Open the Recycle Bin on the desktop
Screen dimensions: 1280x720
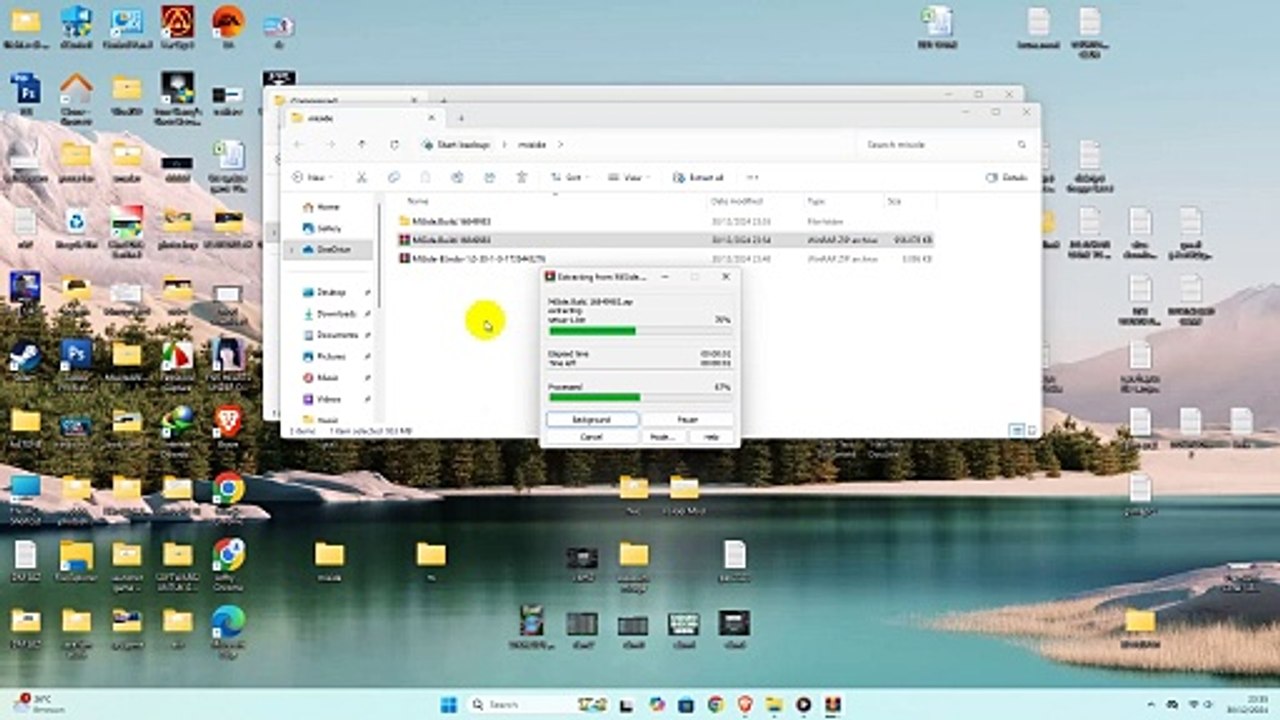pyautogui.click(x=75, y=225)
